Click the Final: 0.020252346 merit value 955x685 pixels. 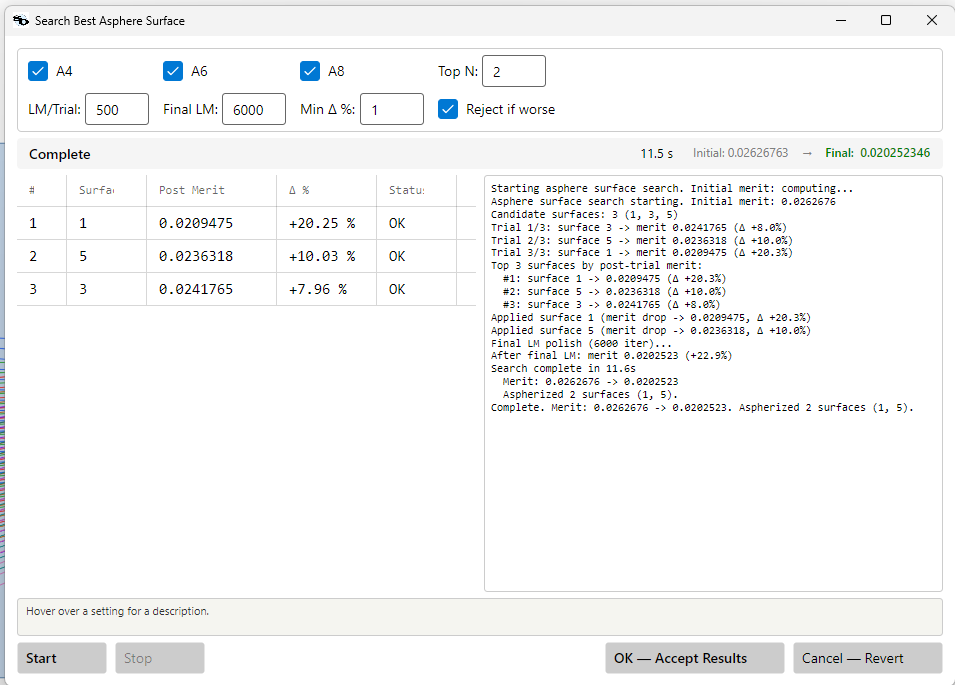pyautogui.click(x=878, y=153)
